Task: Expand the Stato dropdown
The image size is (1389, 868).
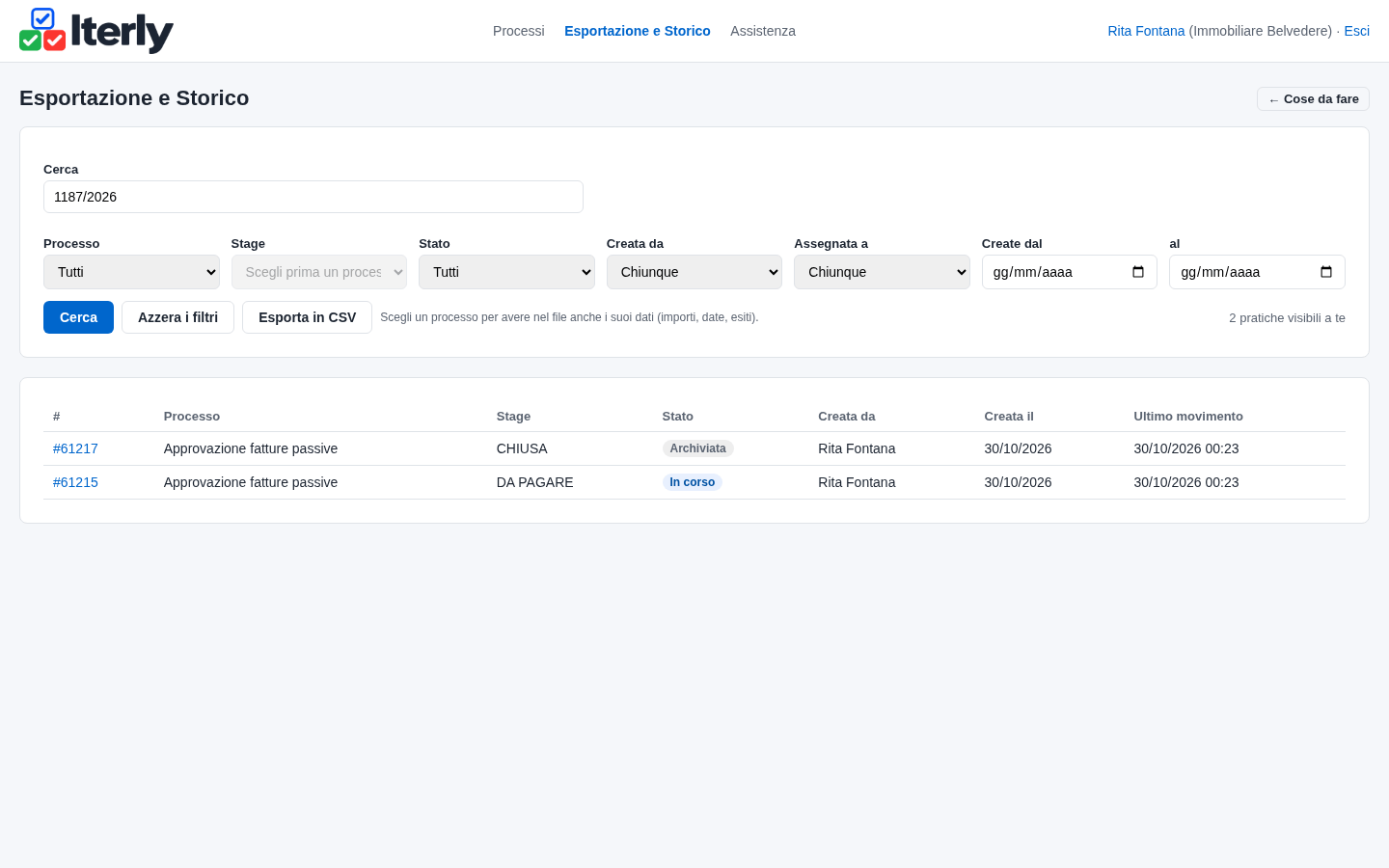Action: tap(506, 272)
